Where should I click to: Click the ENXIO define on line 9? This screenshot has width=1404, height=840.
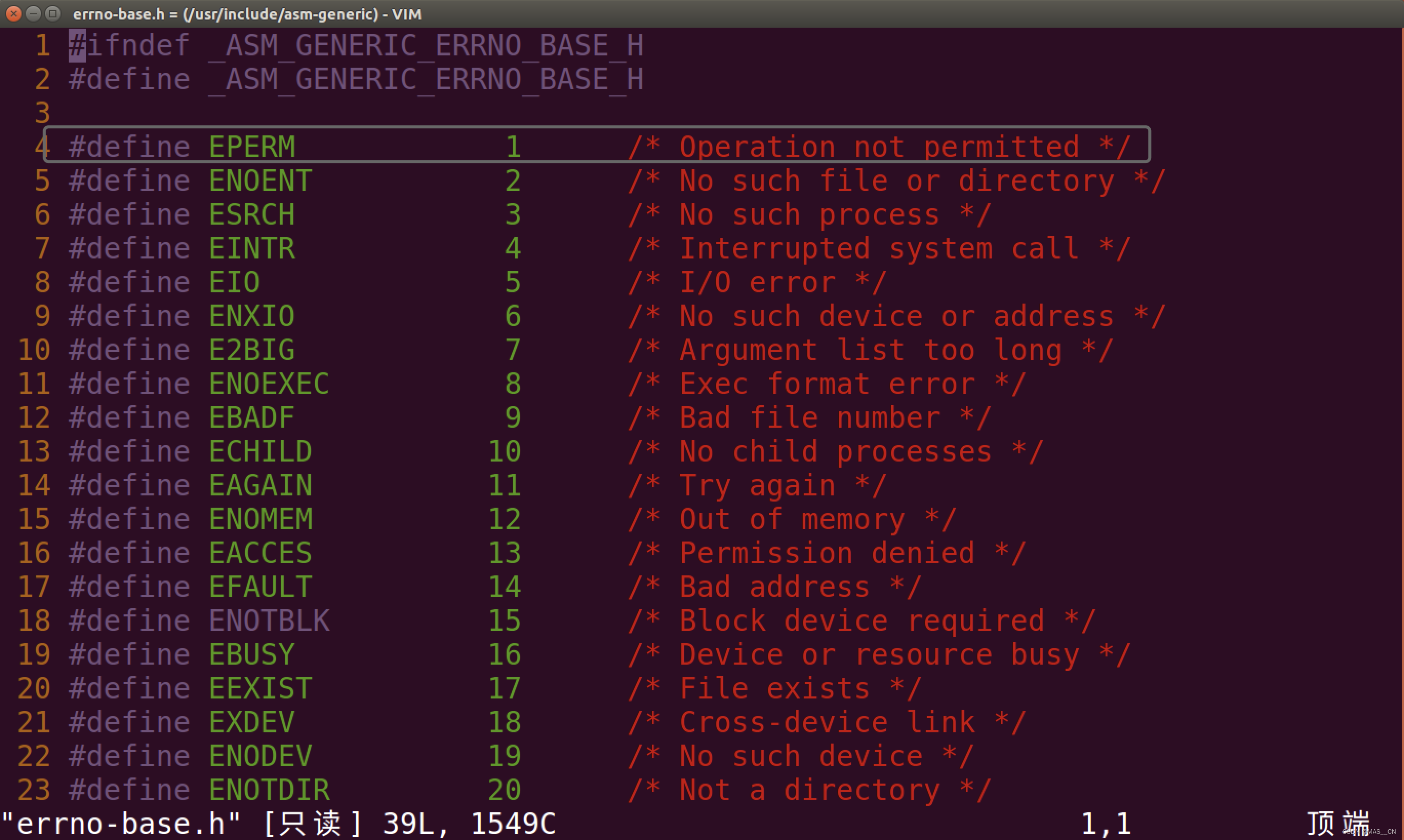(x=252, y=316)
